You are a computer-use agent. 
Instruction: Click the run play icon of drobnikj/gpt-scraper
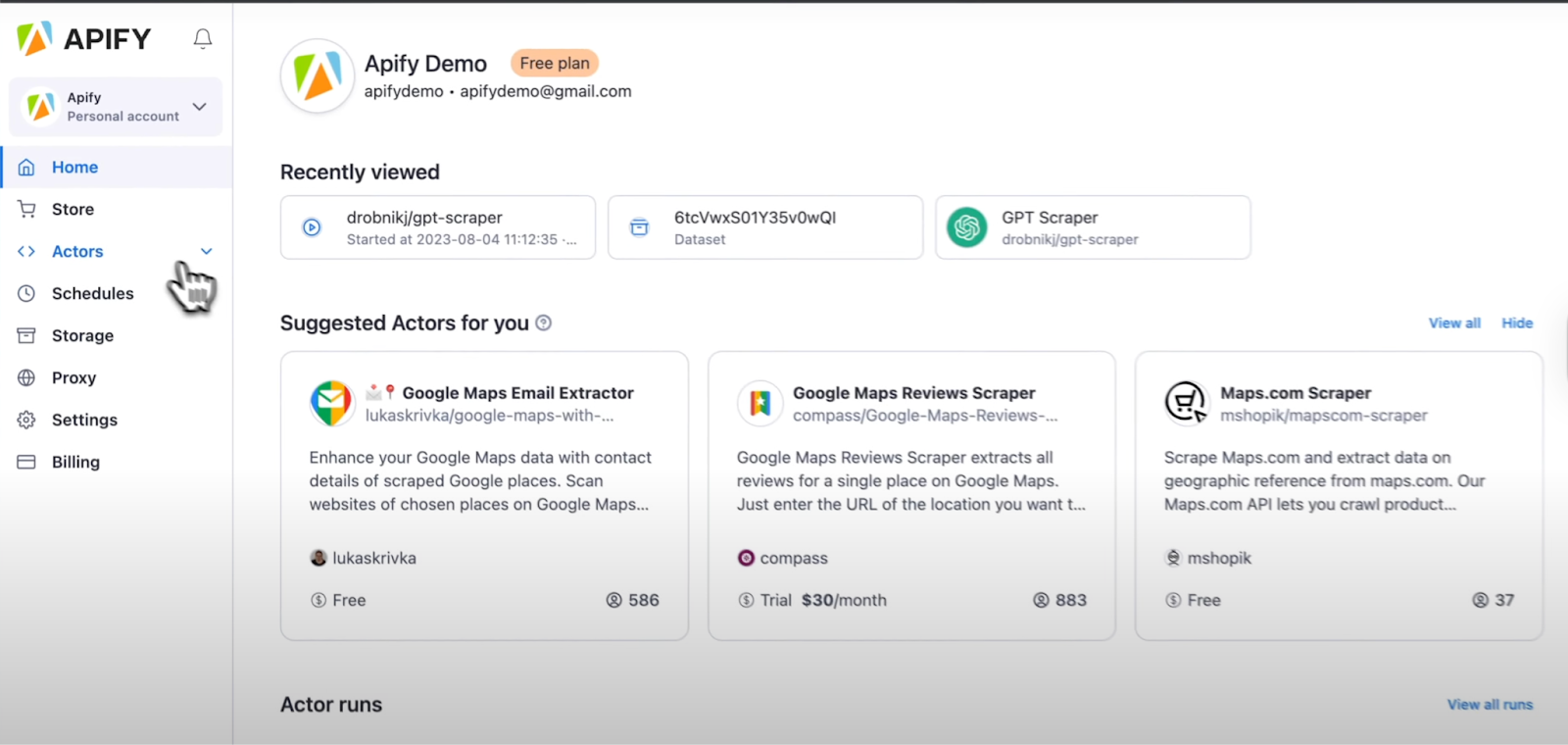coord(312,227)
